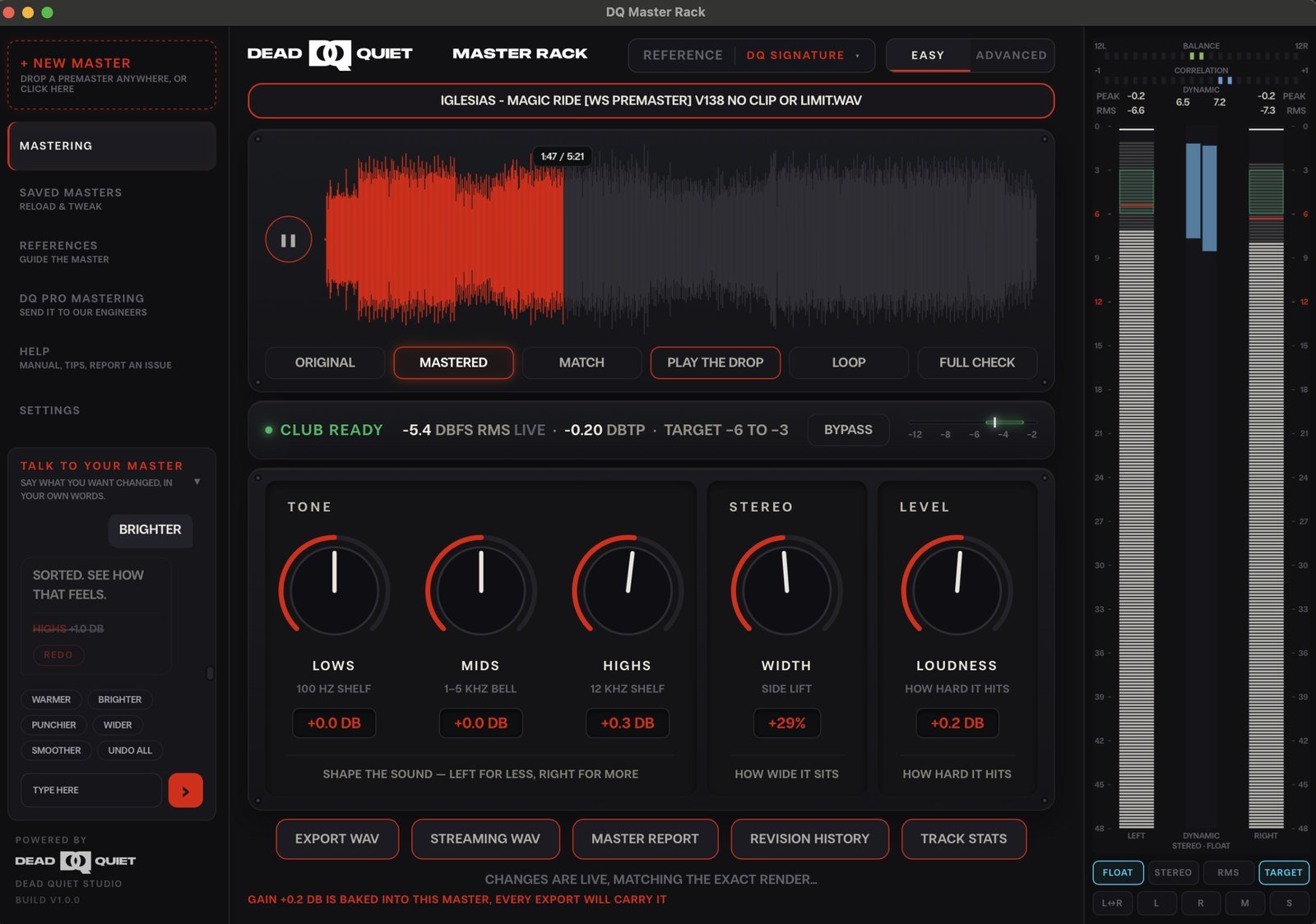Open Revision History
Screen dimensions: 1316x924
pyautogui.click(x=809, y=839)
